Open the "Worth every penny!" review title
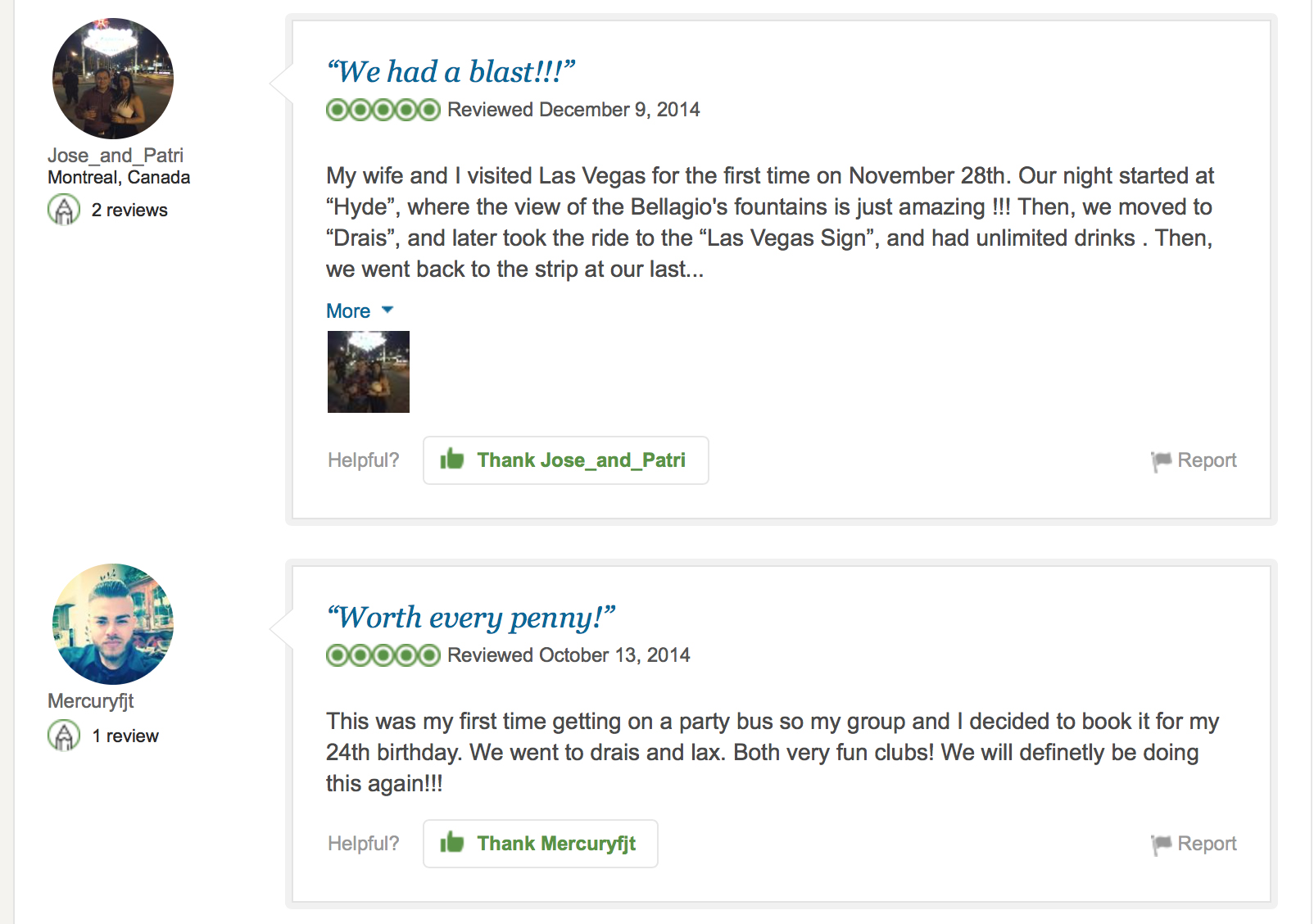The width and height of the screenshot is (1314, 924). [471, 618]
